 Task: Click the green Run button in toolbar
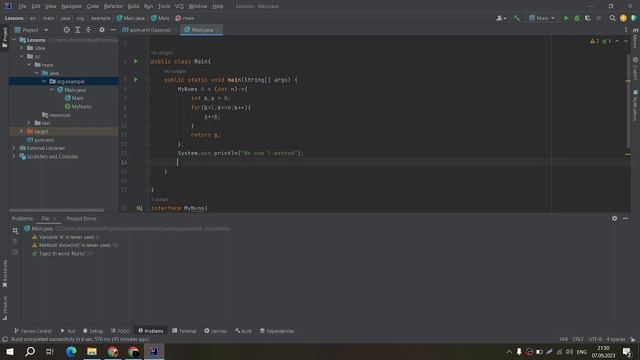coord(566,18)
